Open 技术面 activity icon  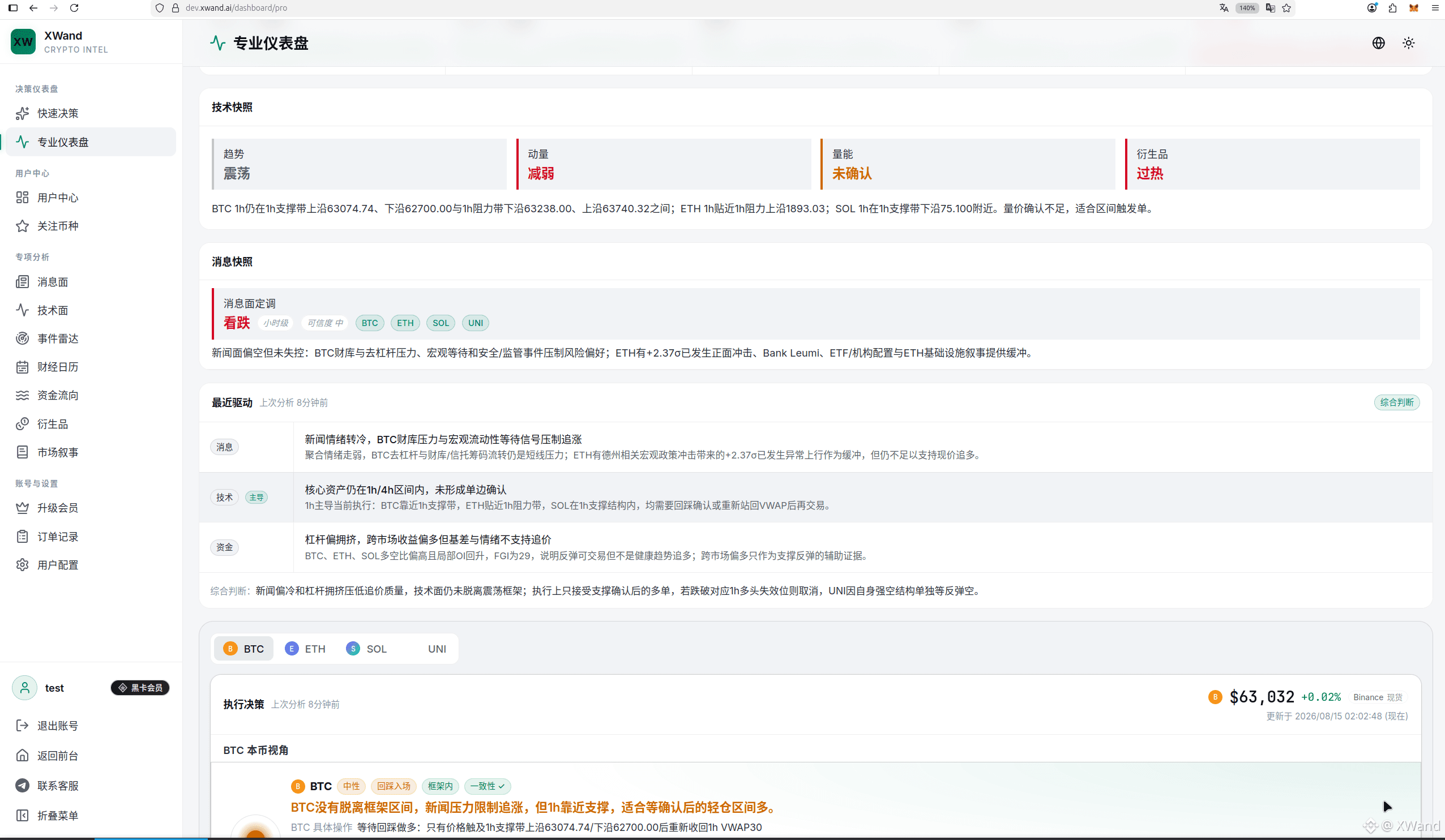pyautogui.click(x=22, y=310)
